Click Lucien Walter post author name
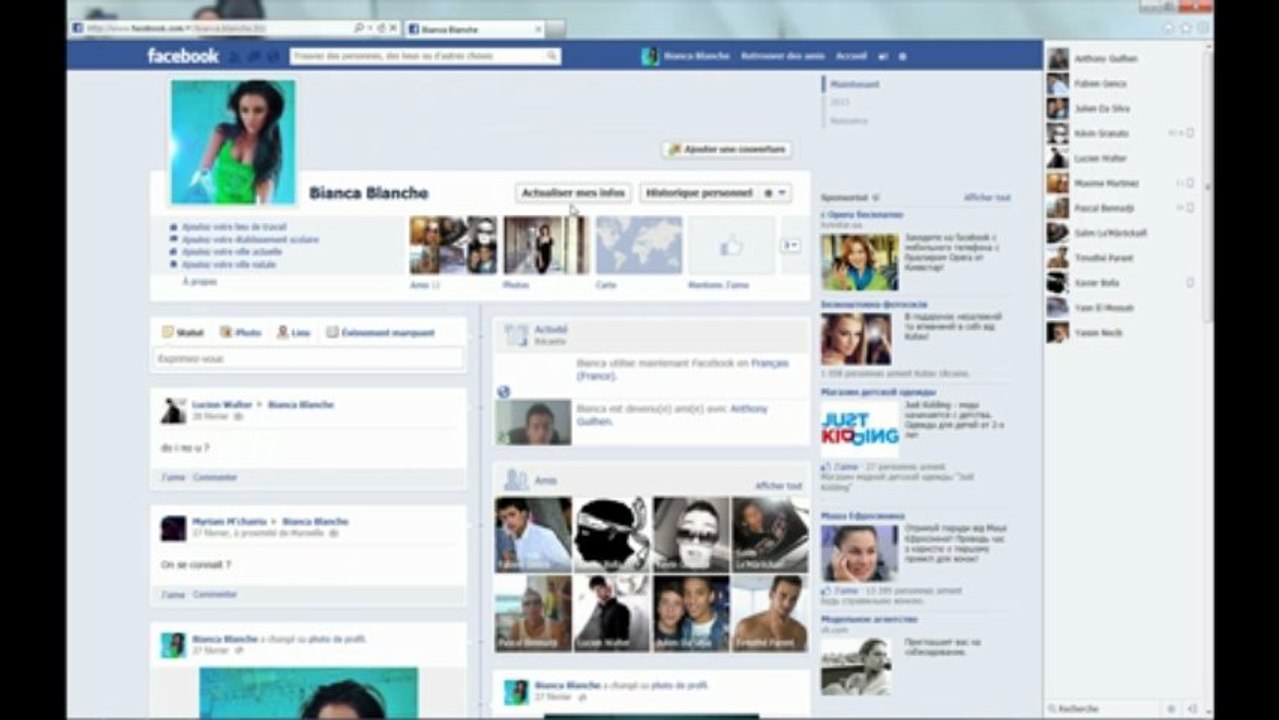The width and height of the screenshot is (1279, 720). click(222, 405)
